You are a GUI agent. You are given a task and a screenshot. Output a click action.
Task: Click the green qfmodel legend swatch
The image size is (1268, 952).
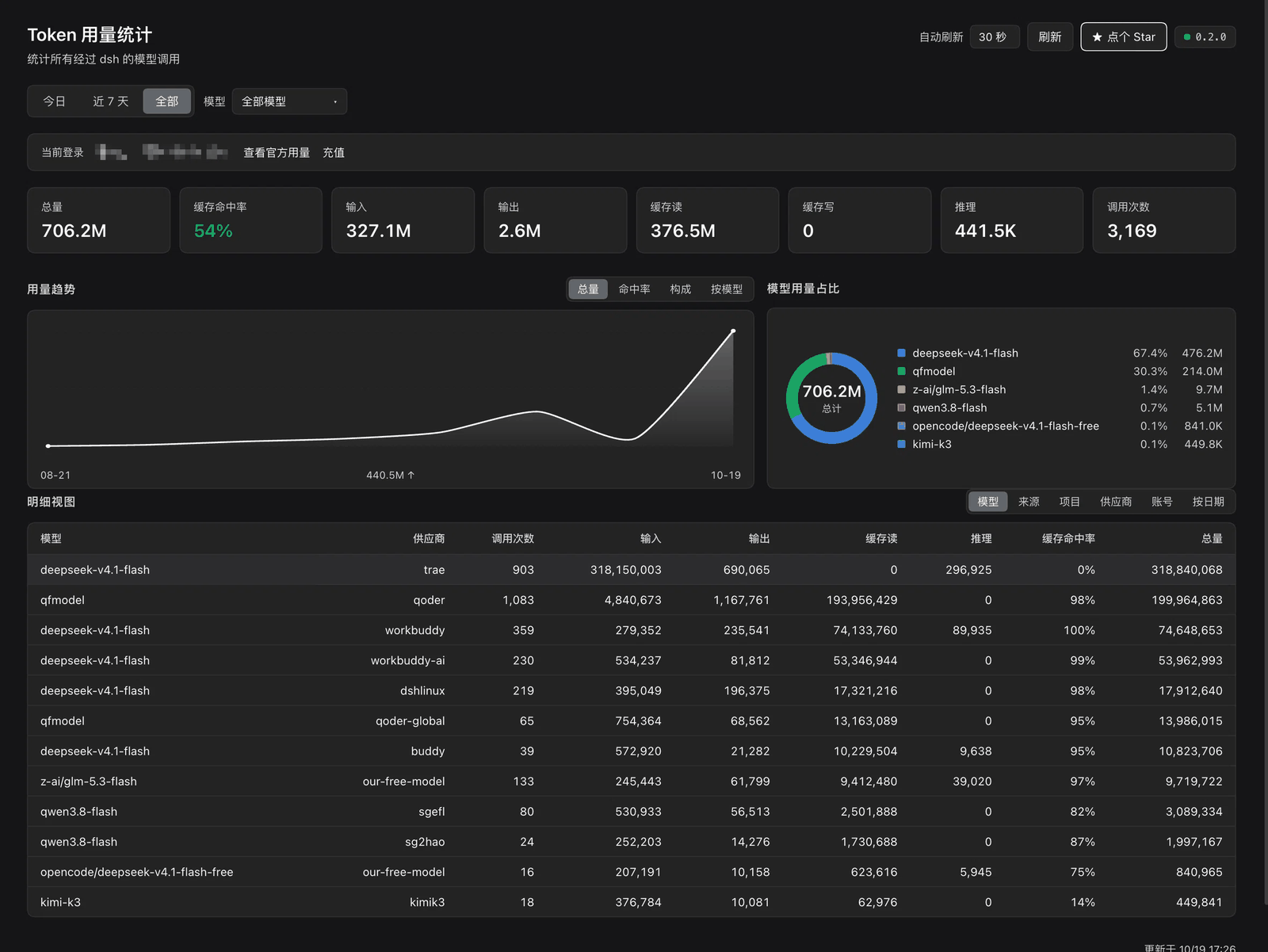pos(901,372)
